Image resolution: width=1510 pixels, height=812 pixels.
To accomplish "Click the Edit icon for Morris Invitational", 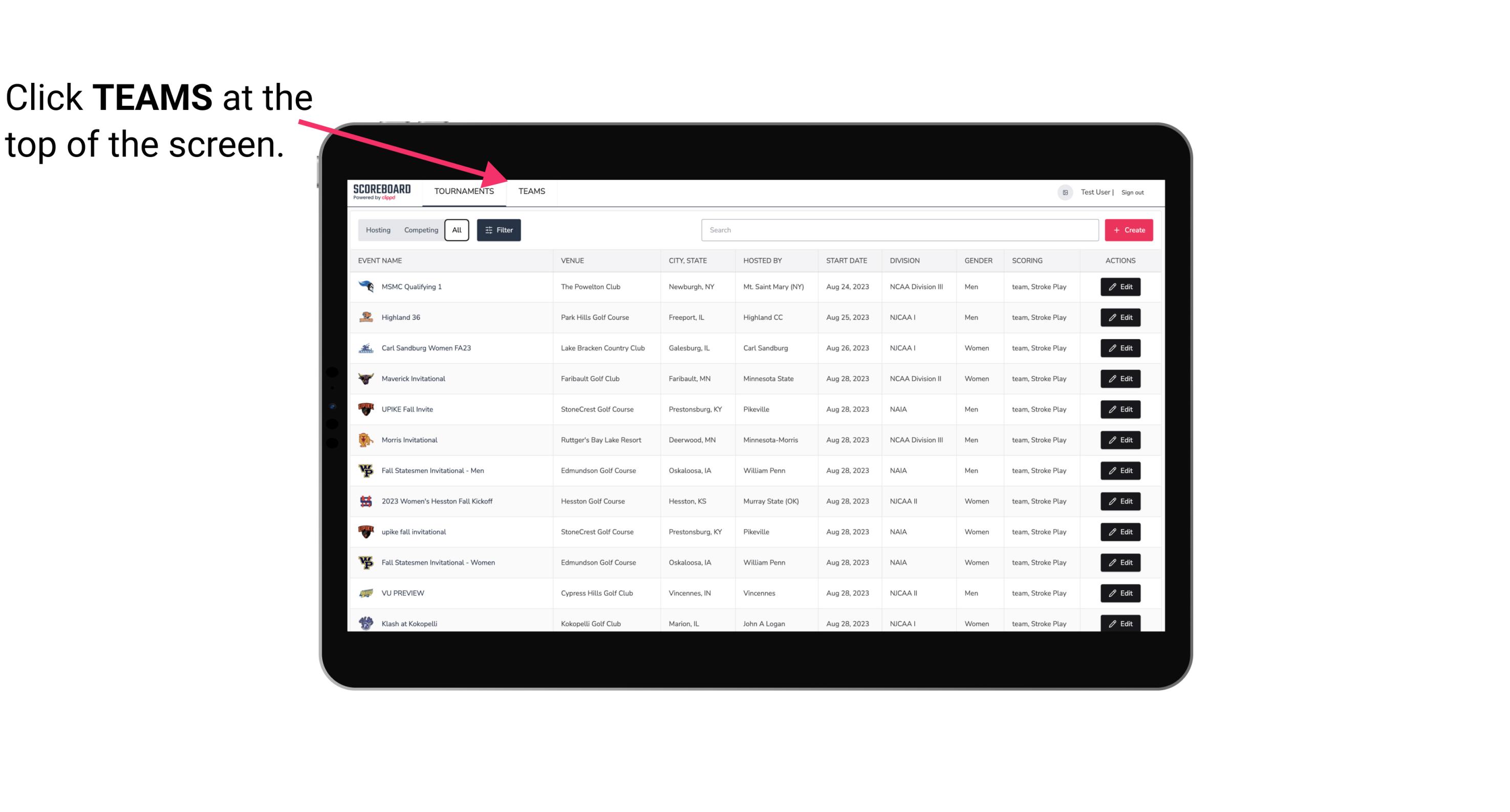I will click(x=1120, y=440).
